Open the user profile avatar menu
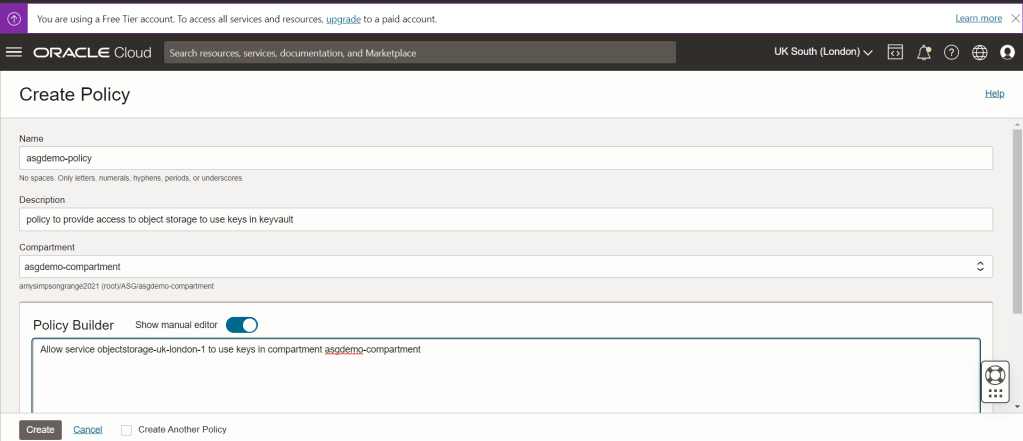This screenshot has width=1023, height=441. tap(1007, 52)
